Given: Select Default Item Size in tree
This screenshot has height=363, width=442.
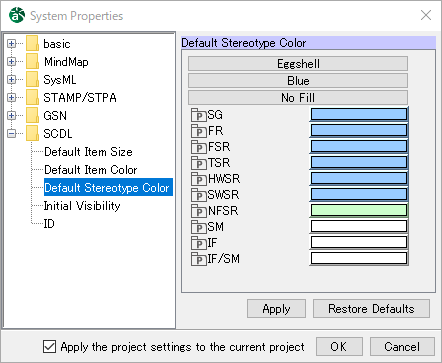Looking at the screenshot, I should click(88, 152).
